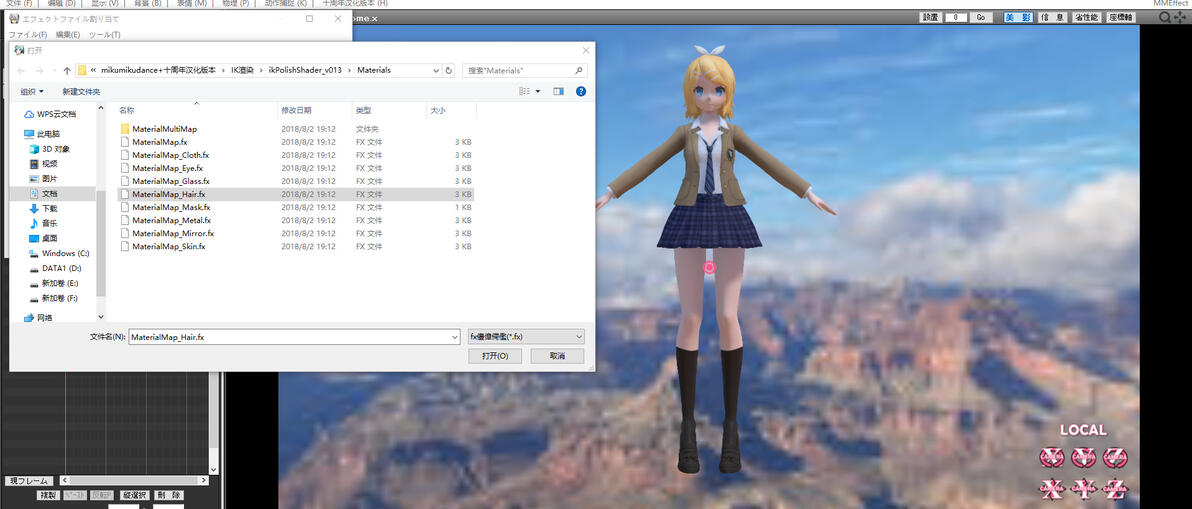This screenshot has height=509, width=1192.
Task: Open the fx file type filter dropdown
Action: tap(526, 337)
